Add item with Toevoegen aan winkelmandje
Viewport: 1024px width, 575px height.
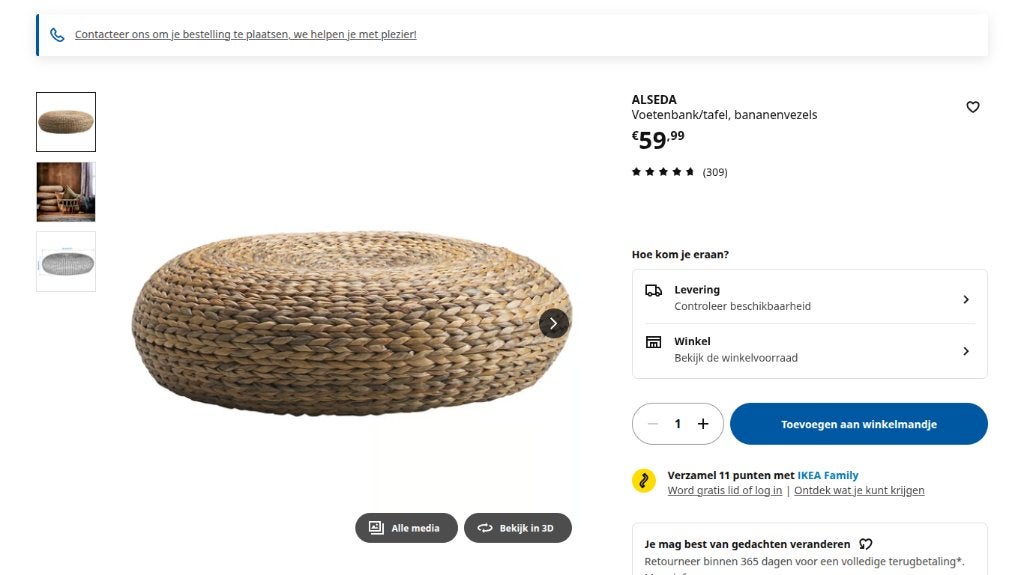[859, 424]
